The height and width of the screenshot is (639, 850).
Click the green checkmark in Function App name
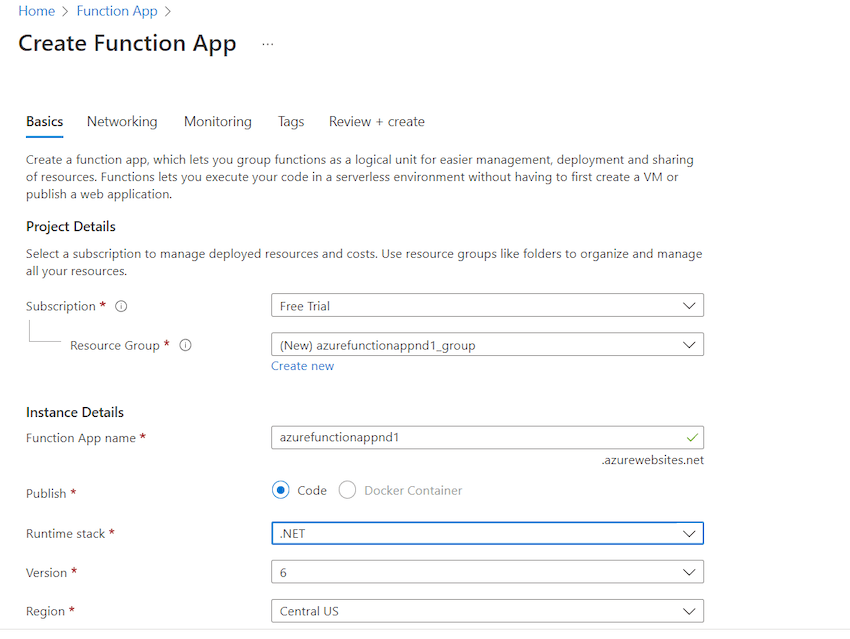coord(692,437)
